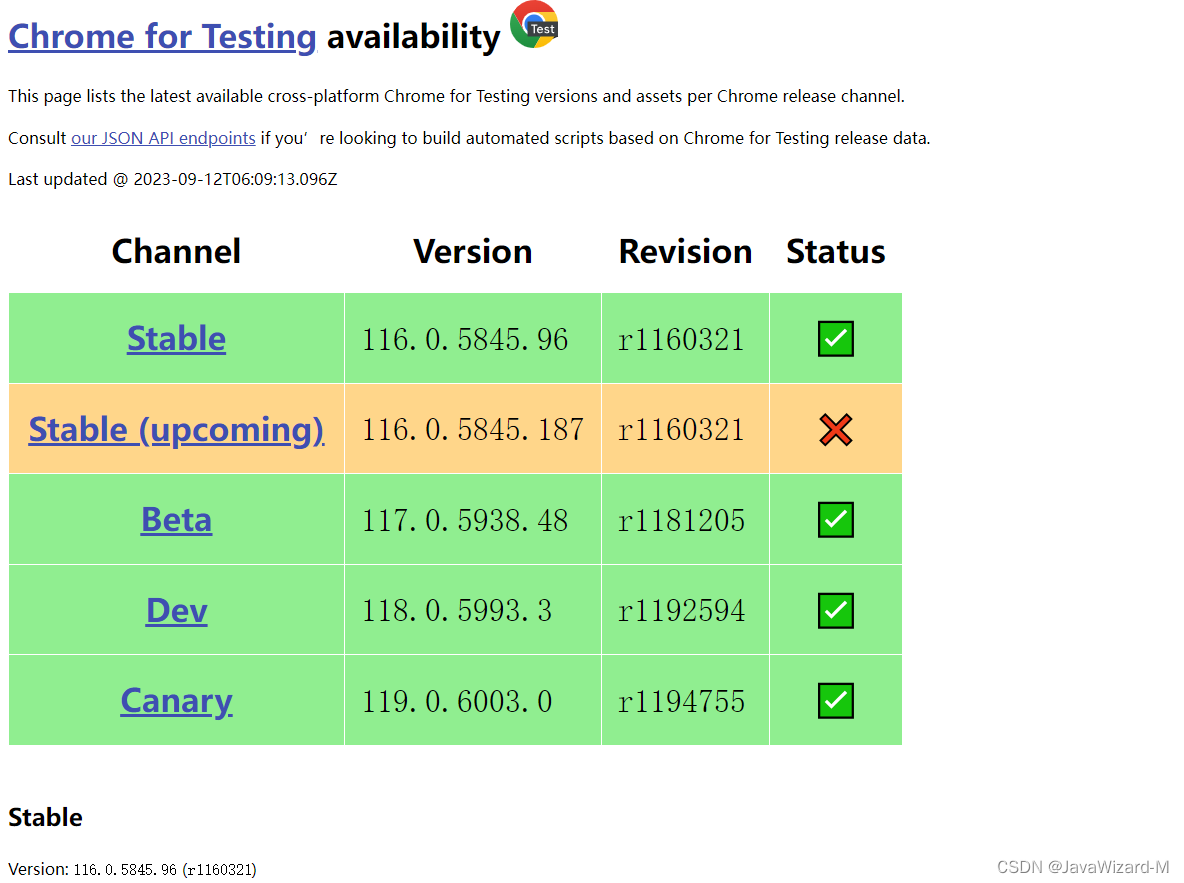Select version text 116.0.5845.96 in table
The image size is (1184, 883).
click(x=465, y=340)
